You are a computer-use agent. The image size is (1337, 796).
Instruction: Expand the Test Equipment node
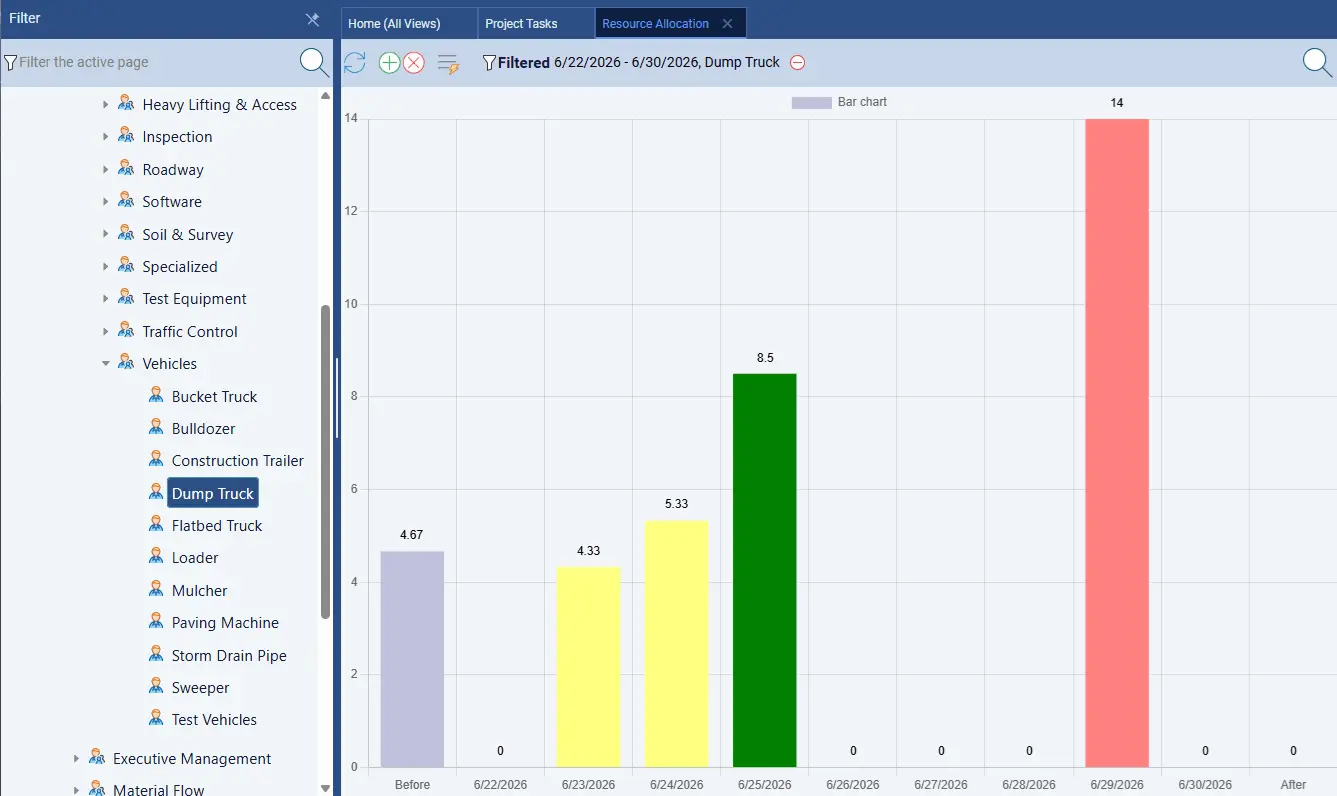[105, 299]
